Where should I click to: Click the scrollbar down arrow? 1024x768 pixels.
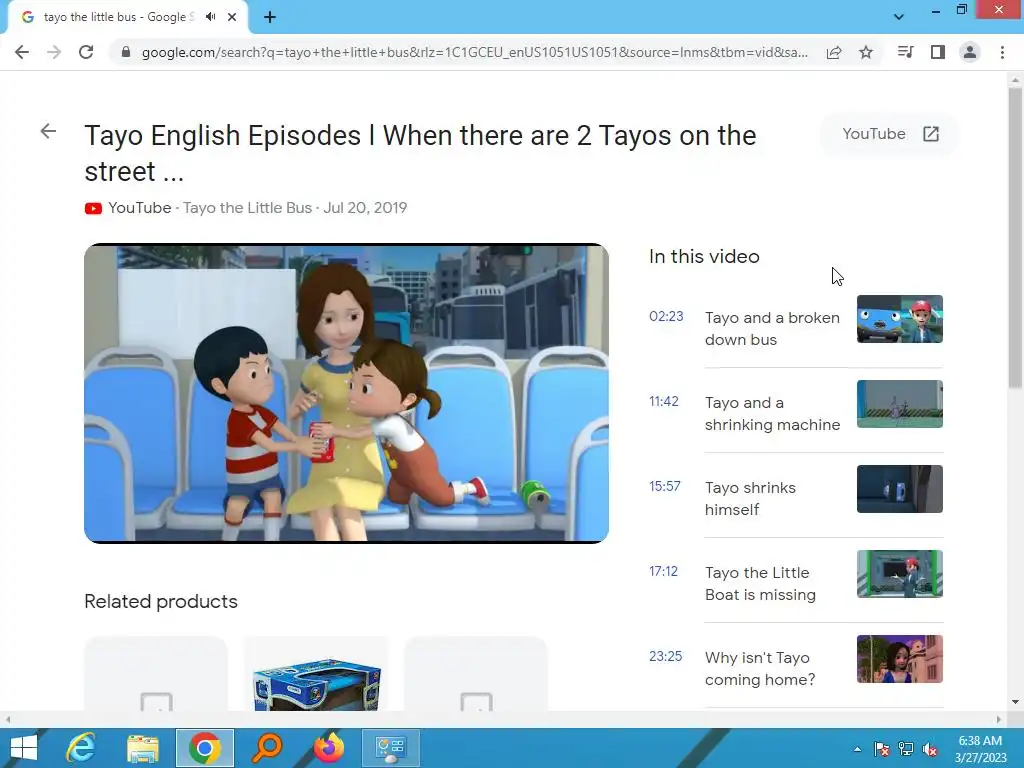1015,702
